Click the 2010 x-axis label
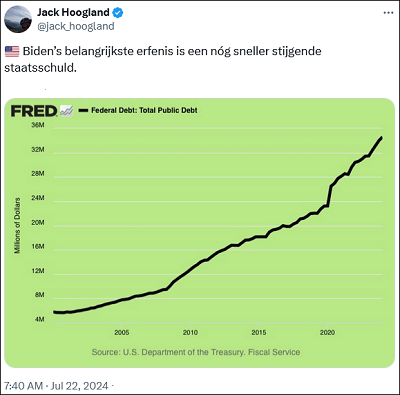Image resolution: width=400 pixels, height=395 pixels. 190,332
